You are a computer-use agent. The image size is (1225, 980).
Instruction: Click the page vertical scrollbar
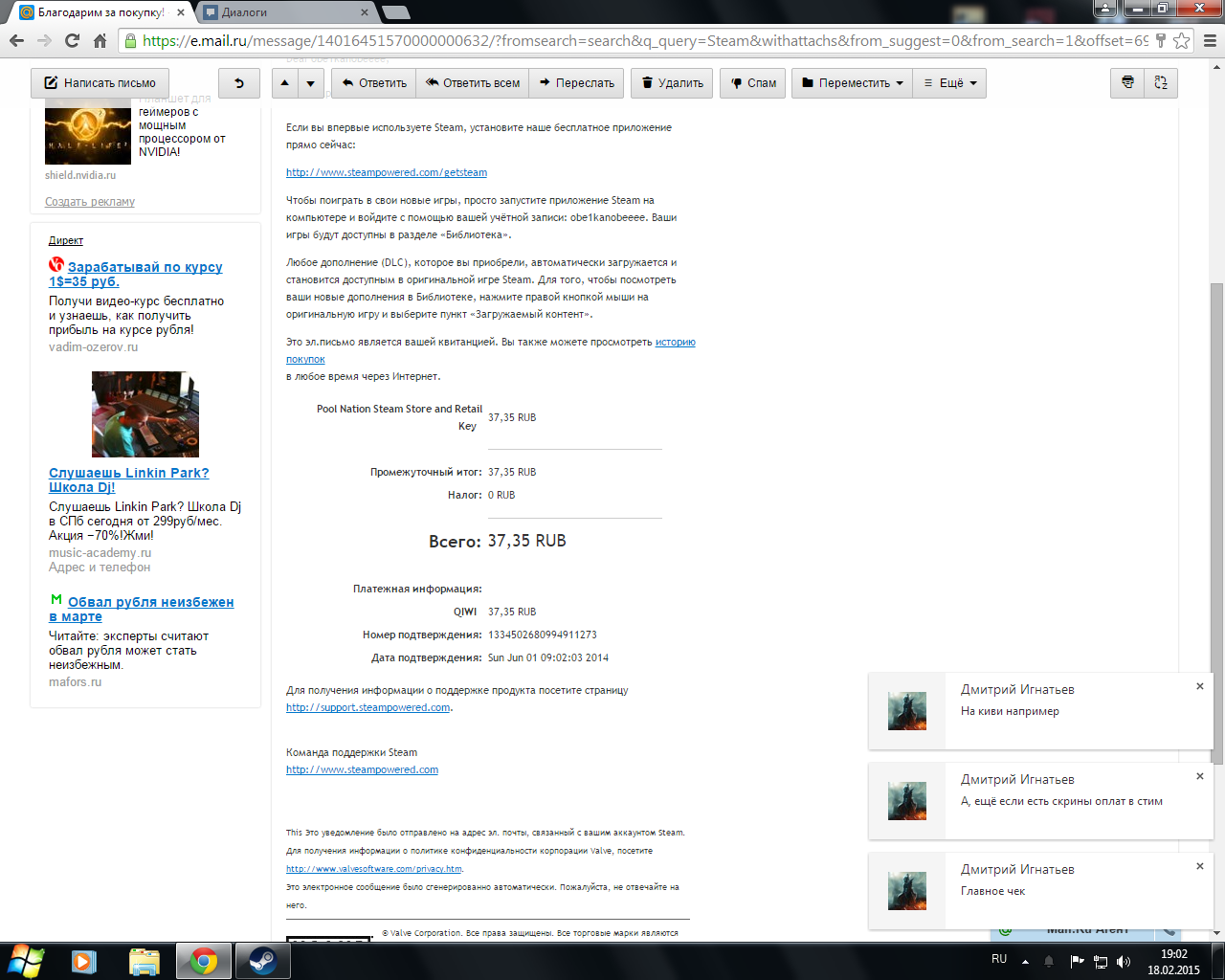(x=1216, y=523)
